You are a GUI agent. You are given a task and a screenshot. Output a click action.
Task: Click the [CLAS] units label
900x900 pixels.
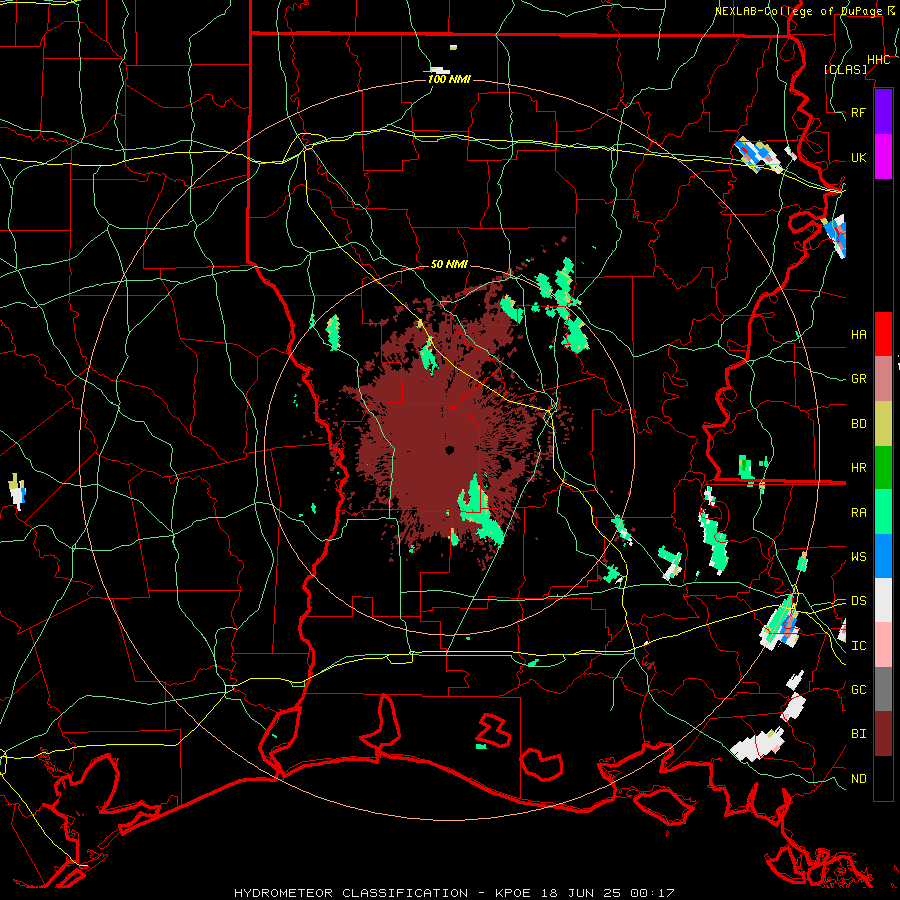coord(845,70)
